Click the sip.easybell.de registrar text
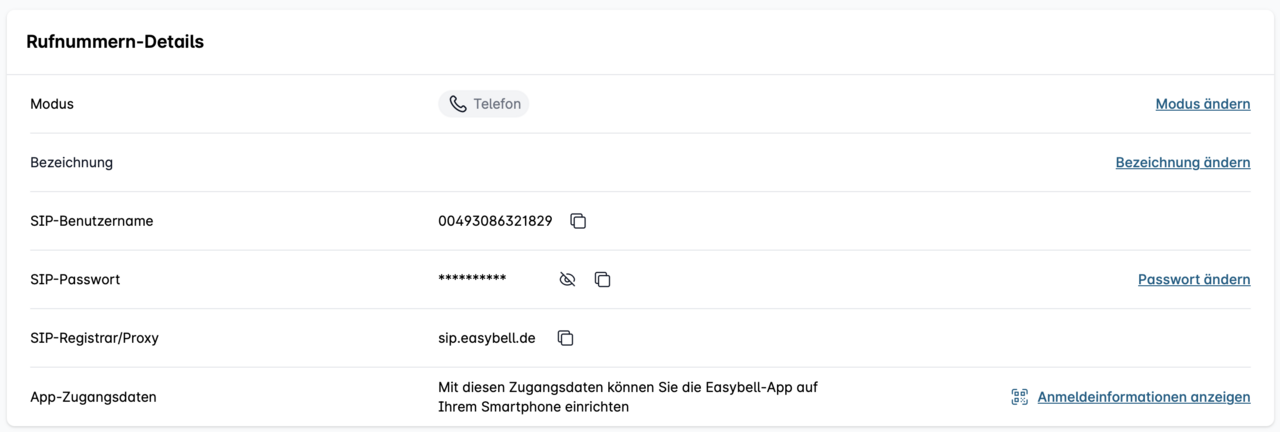The height and width of the screenshot is (432, 1280). [486, 338]
